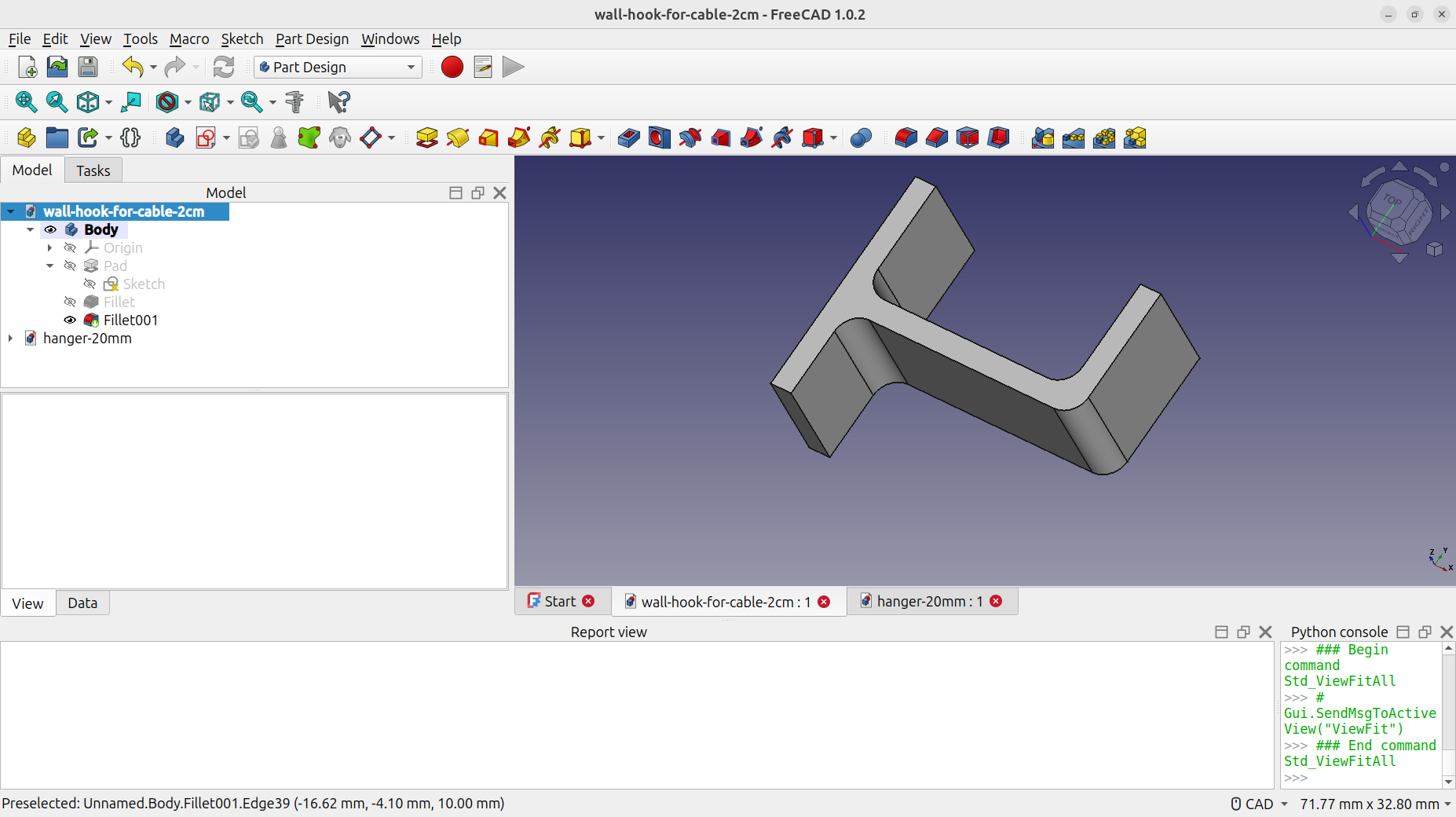1456x817 pixels.
Task: Switch to the hanger-20mm document tab
Action: pos(922,602)
